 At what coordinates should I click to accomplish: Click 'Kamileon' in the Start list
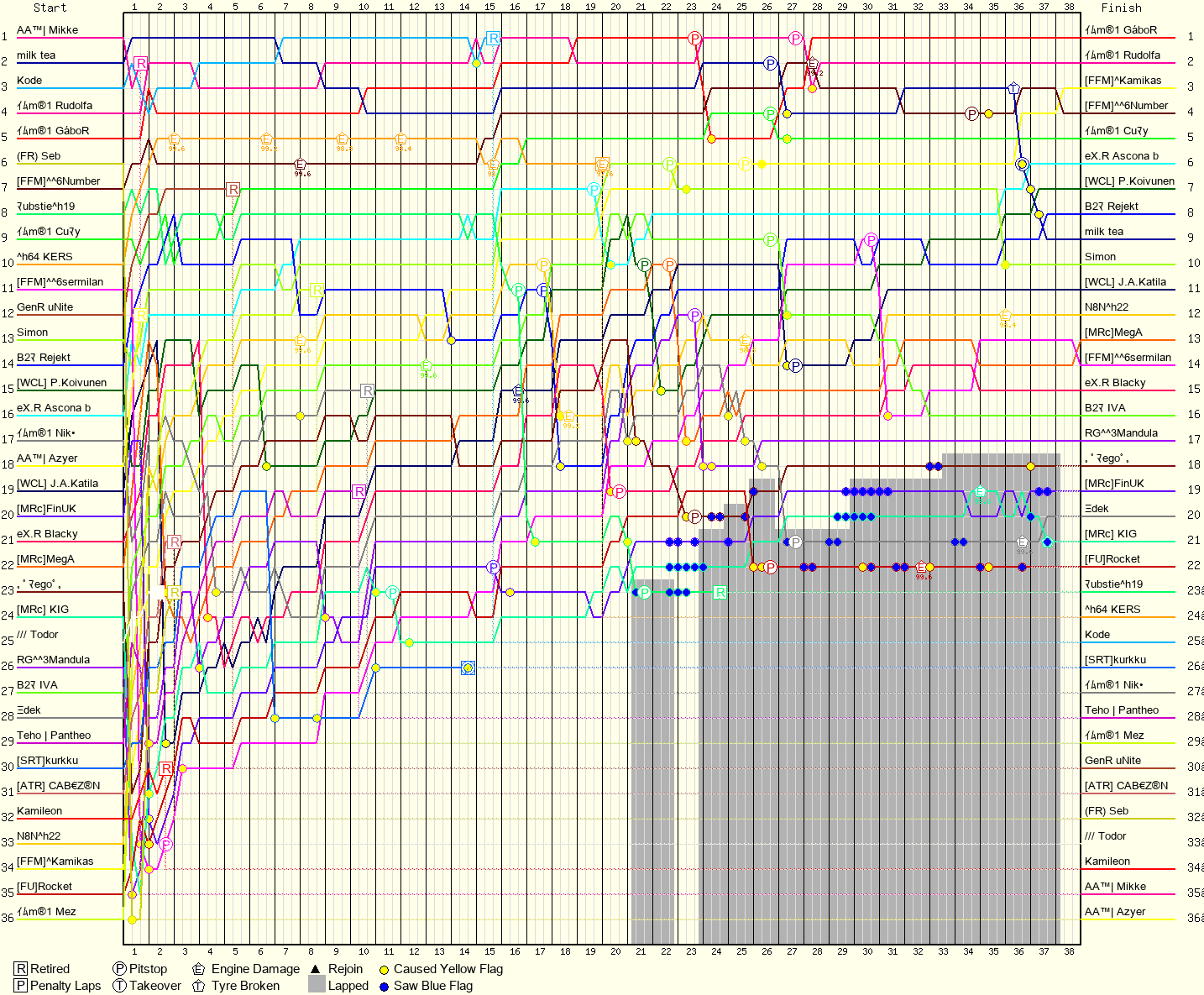coord(39,810)
